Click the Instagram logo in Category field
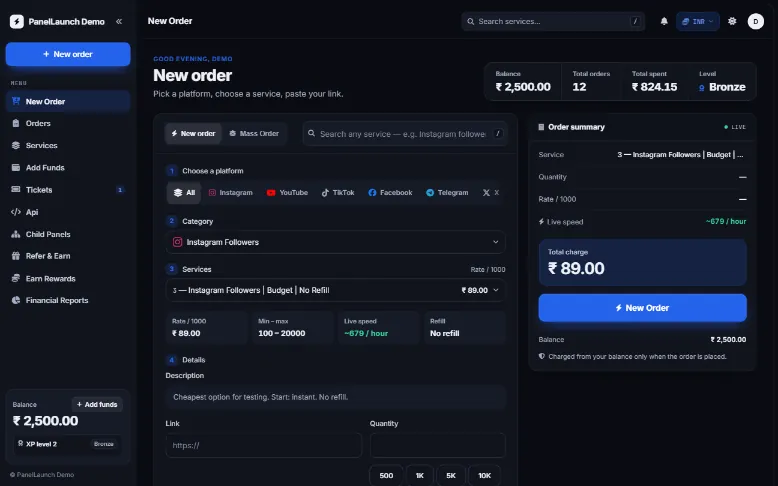The height and width of the screenshot is (486, 778). (x=177, y=242)
